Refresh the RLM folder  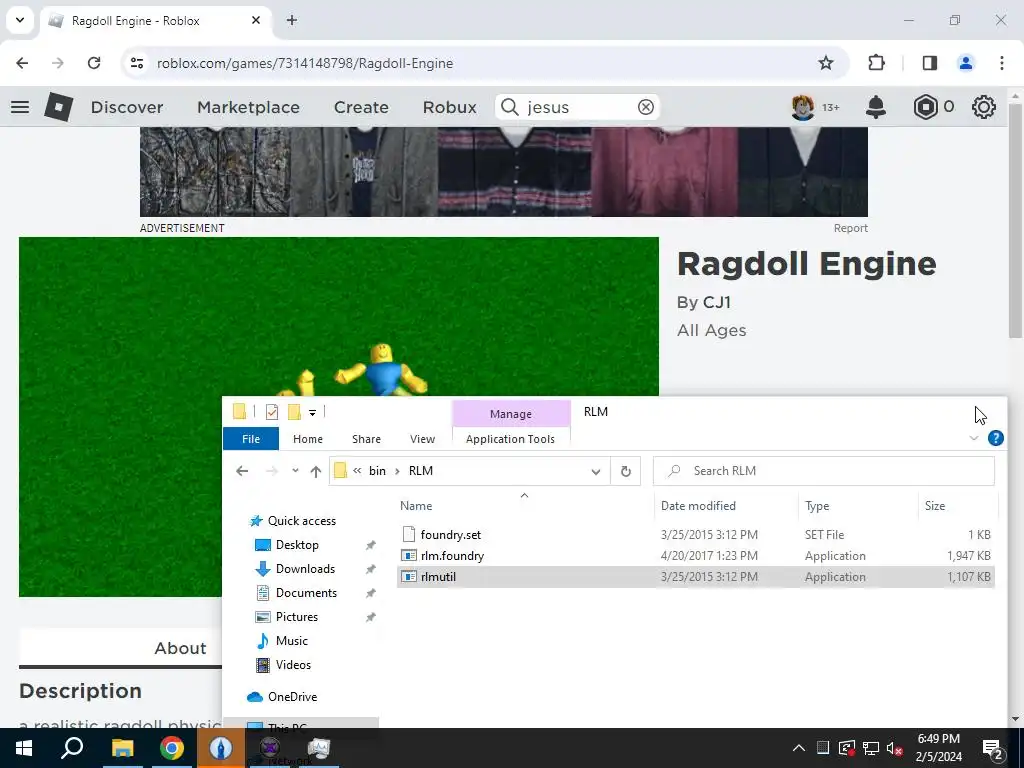(x=626, y=471)
